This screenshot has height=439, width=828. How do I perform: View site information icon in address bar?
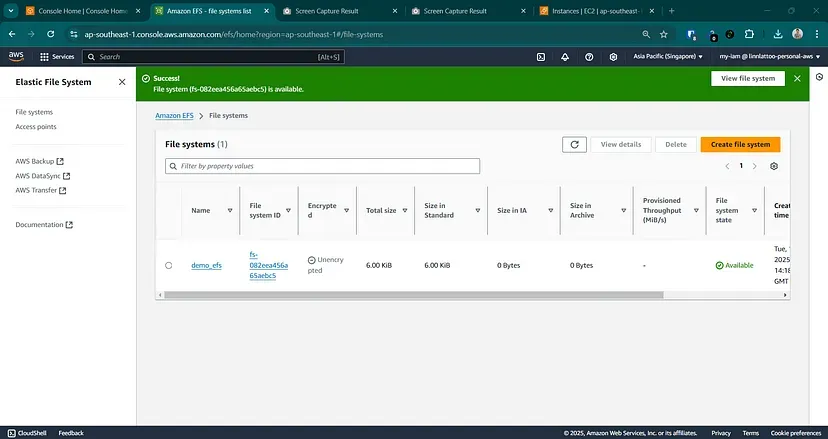tap(73, 34)
